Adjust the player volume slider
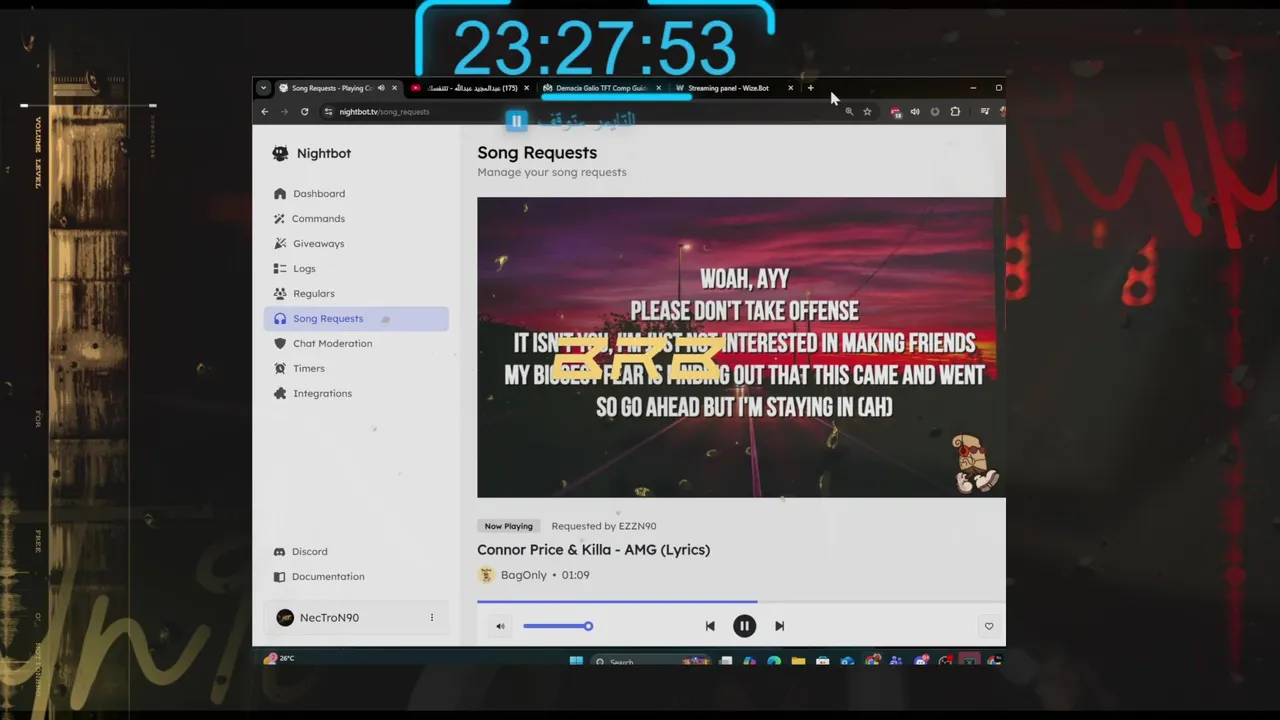This screenshot has height=720, width=1280. [x=558, y=626]
